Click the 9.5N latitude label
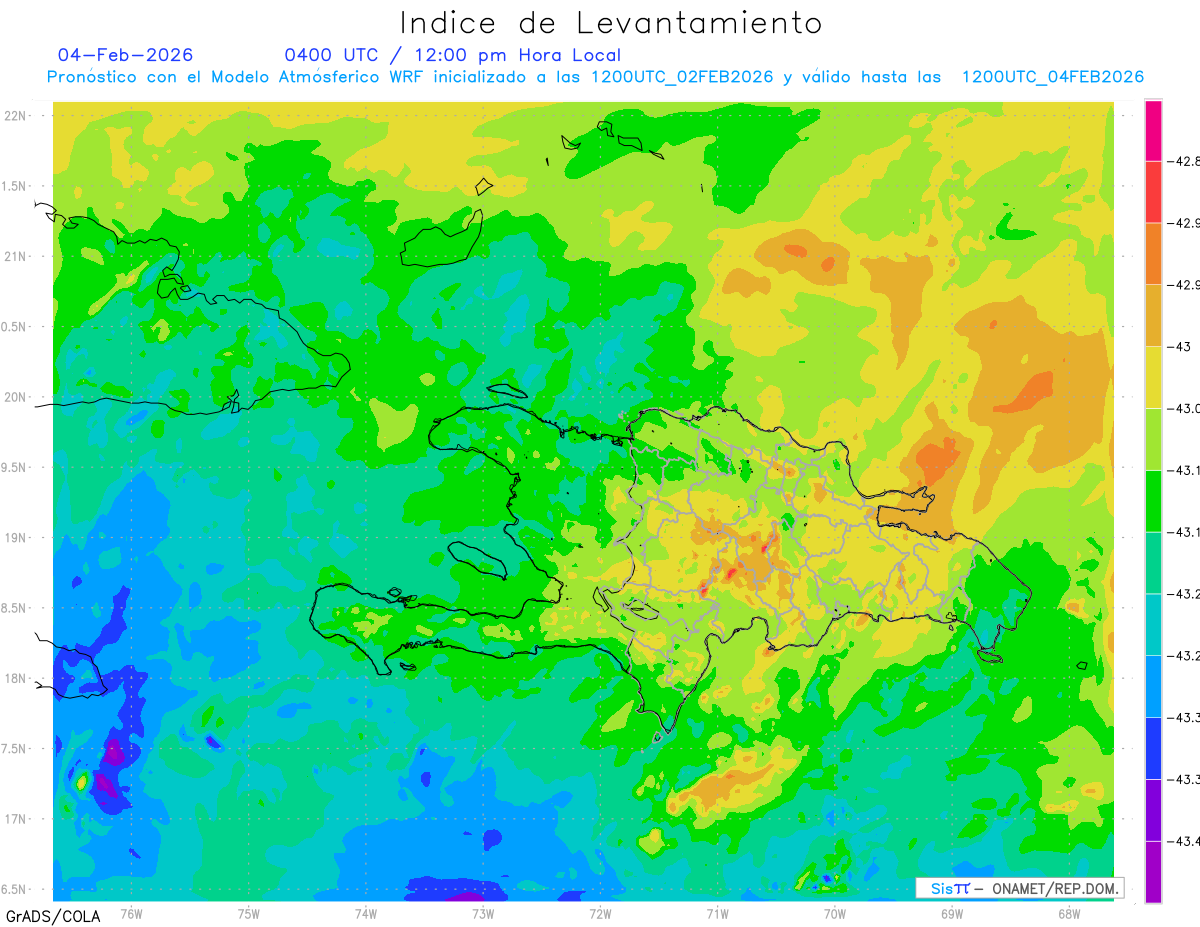The height and width of the screenshot is (927, 1200). 15,467
